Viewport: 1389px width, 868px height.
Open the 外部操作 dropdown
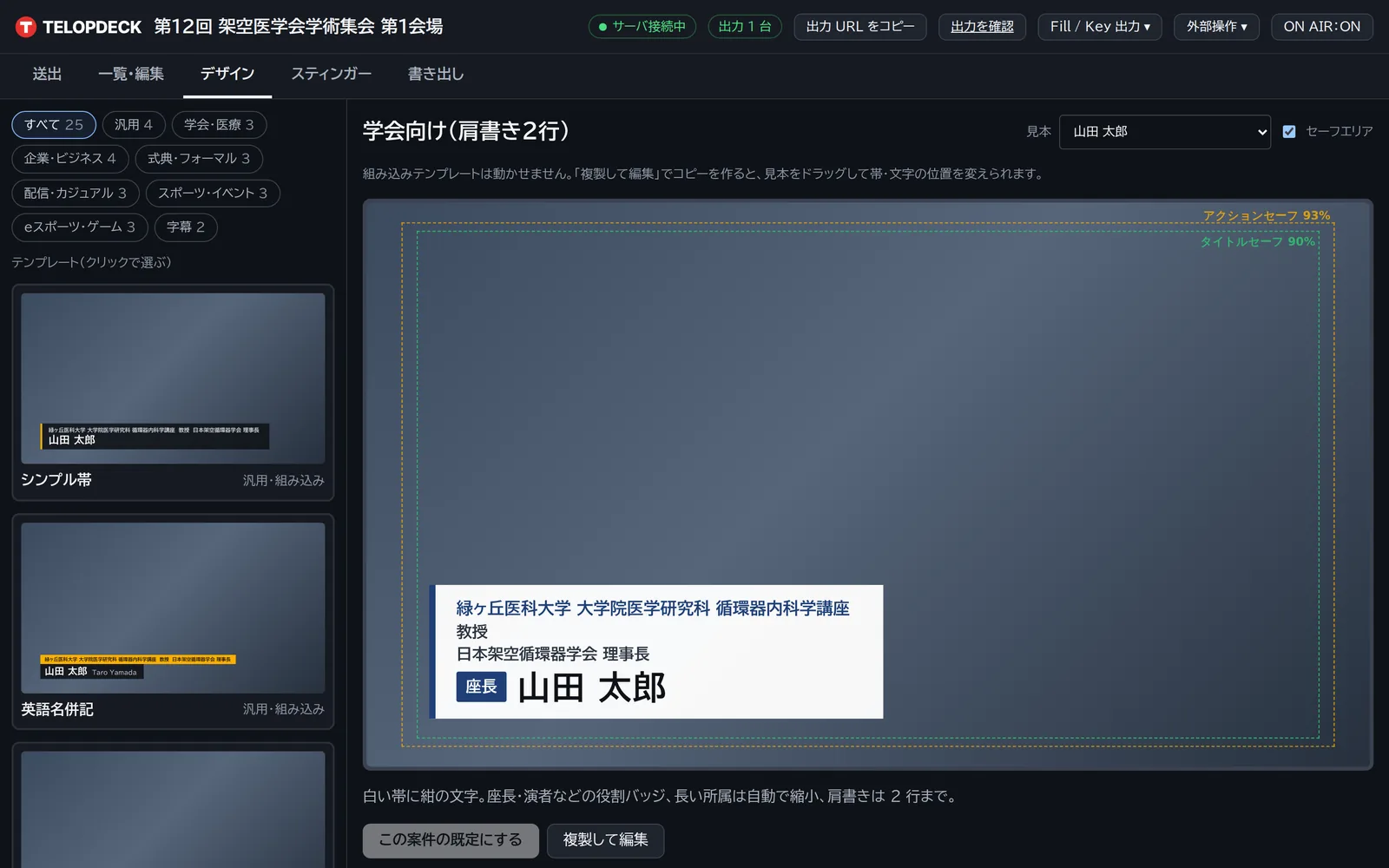[x=1216, y=27]
